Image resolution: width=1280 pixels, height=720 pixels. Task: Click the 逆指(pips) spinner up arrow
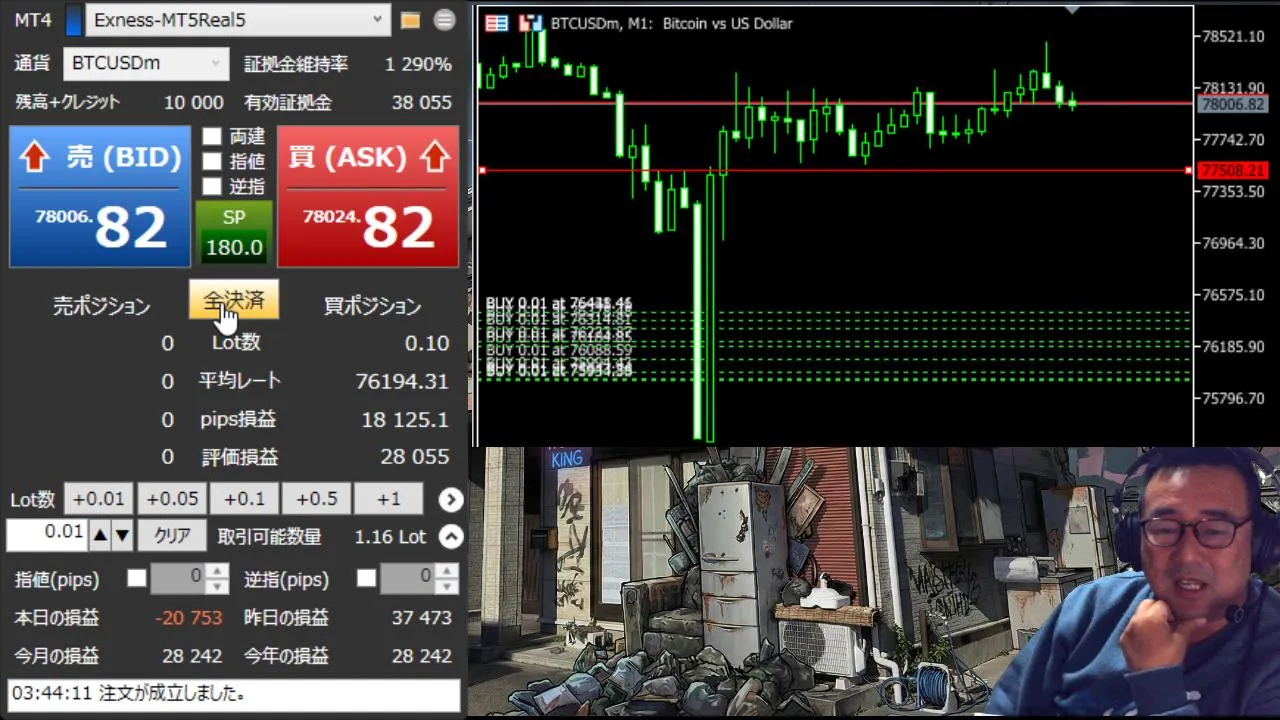point(449,571)
